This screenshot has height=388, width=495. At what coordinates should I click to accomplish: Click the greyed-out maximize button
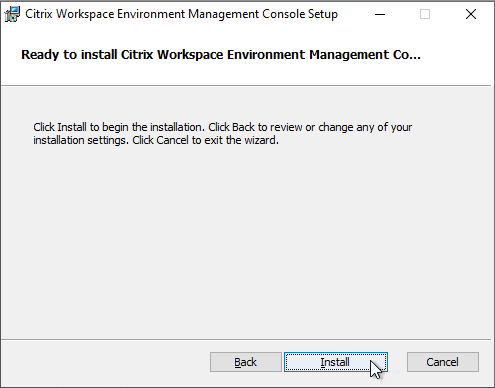coord(425,14)
